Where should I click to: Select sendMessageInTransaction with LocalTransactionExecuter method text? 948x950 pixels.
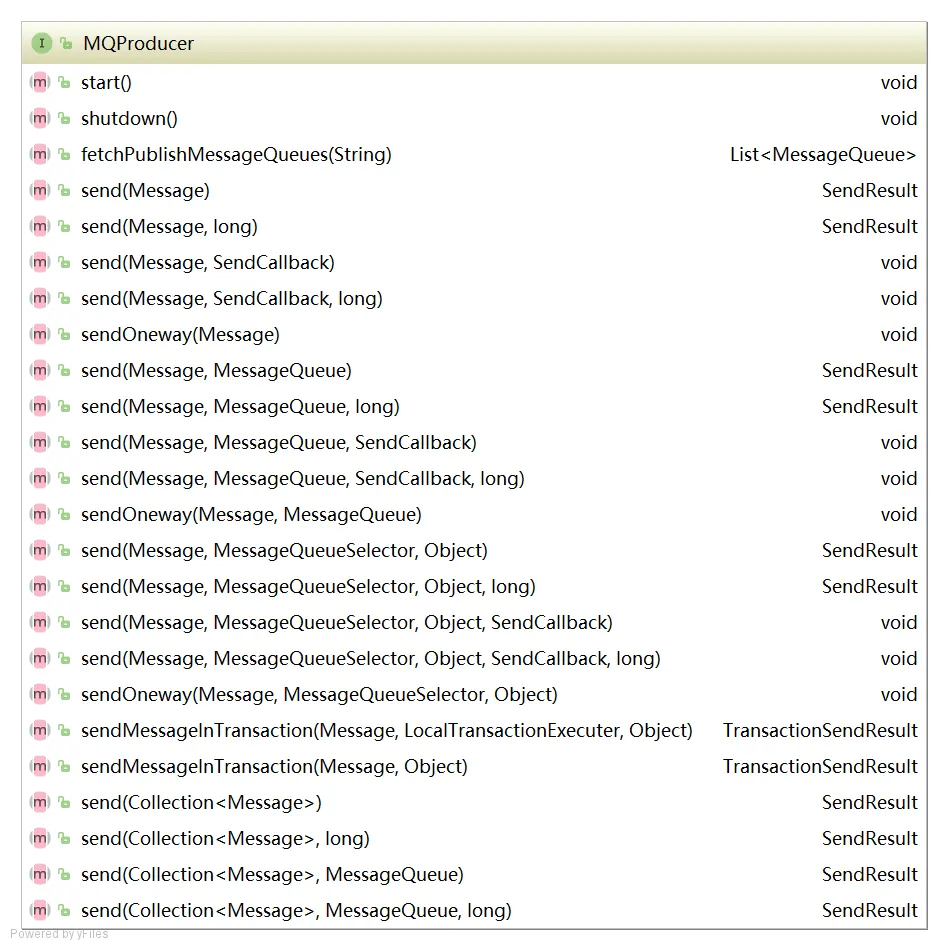(386, 730)
